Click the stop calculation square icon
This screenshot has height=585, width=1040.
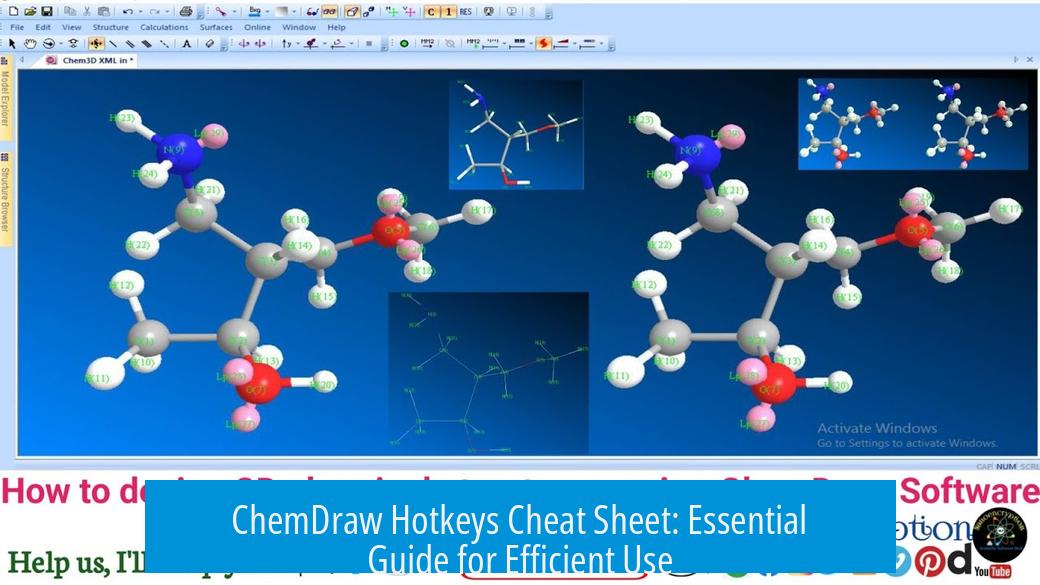369,43
